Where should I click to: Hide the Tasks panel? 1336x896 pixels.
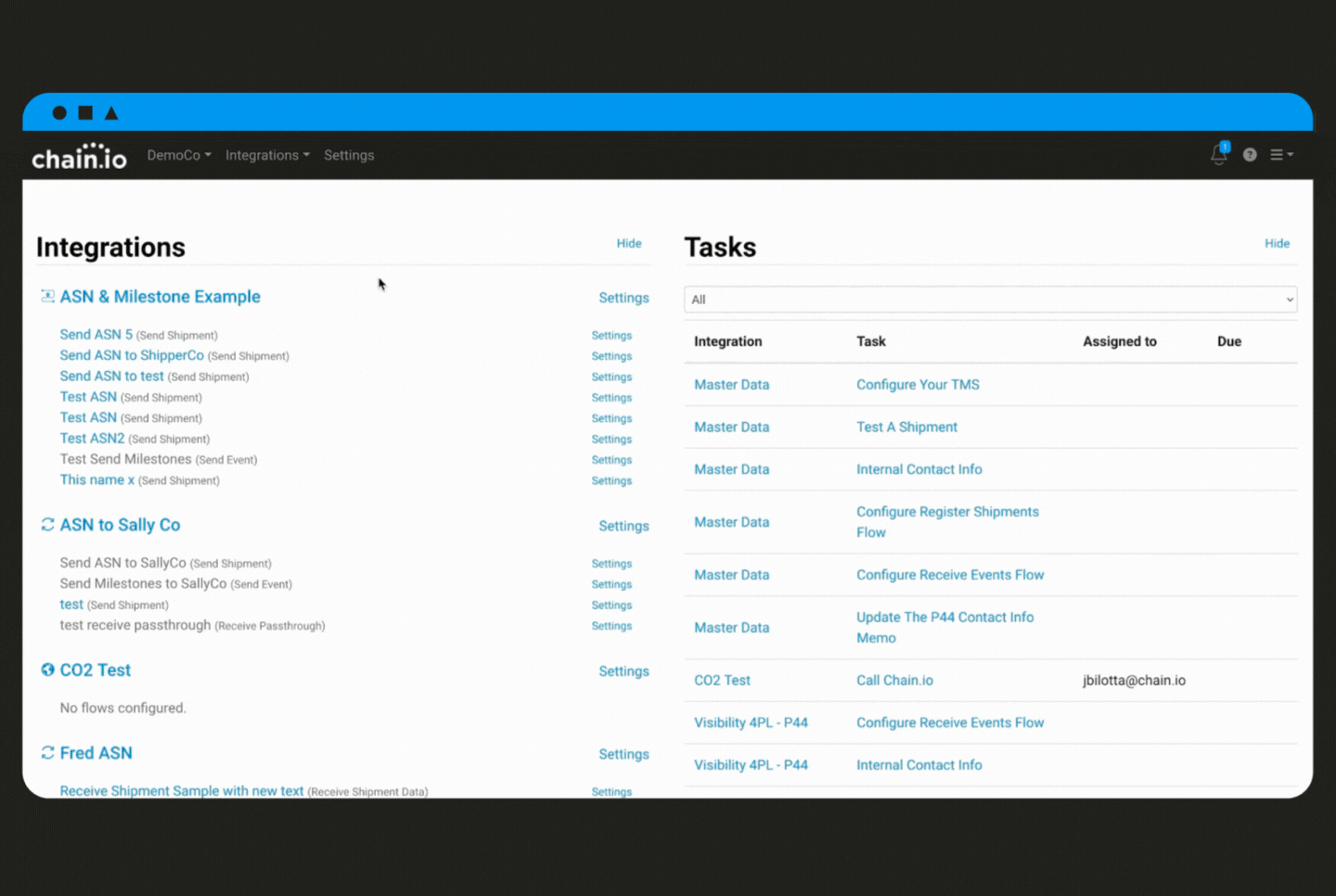(1277, 243)
